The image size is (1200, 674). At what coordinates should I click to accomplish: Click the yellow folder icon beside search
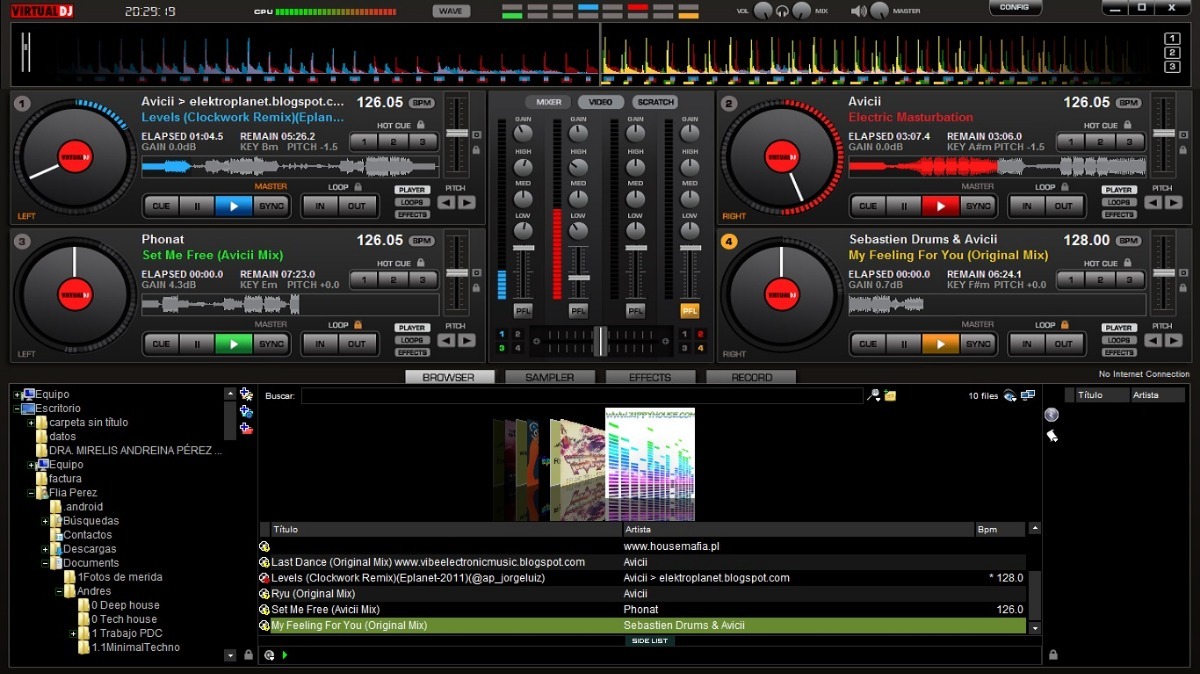890,396
